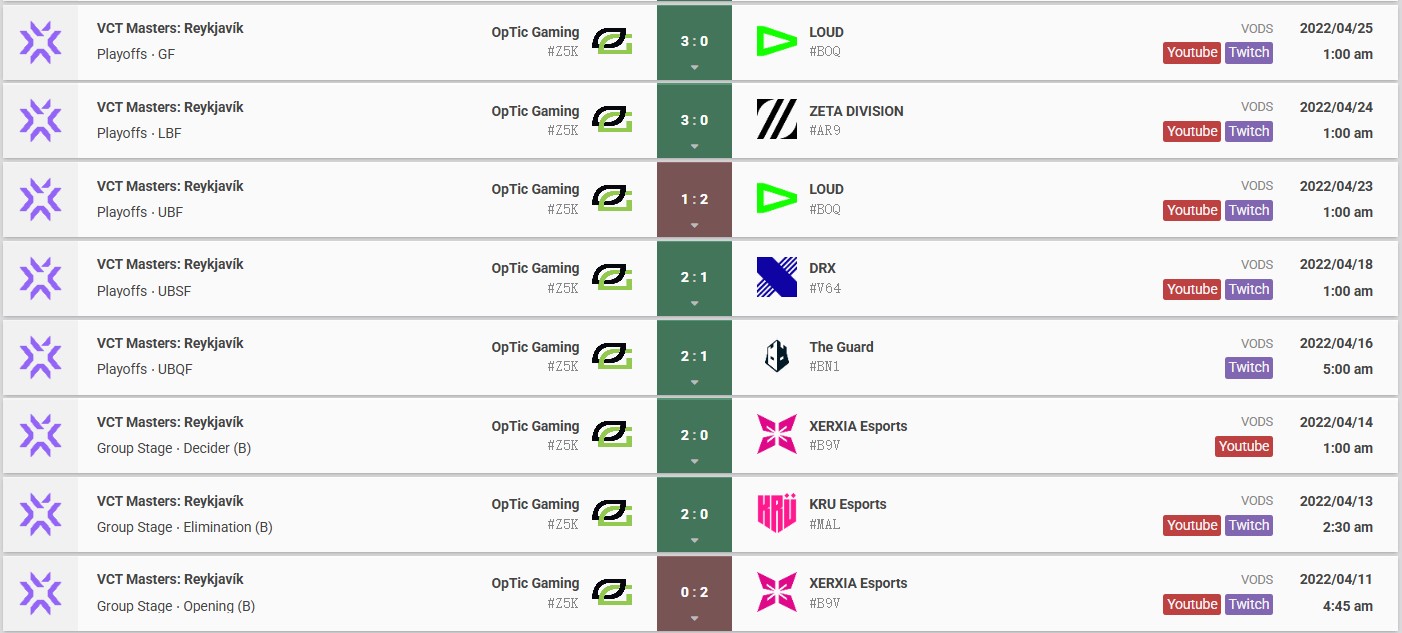Open the Twitch VOD for the DRX match
Image resolution: width=1402 pixels, height=633 pixels.
click(x=1249, y=289)
